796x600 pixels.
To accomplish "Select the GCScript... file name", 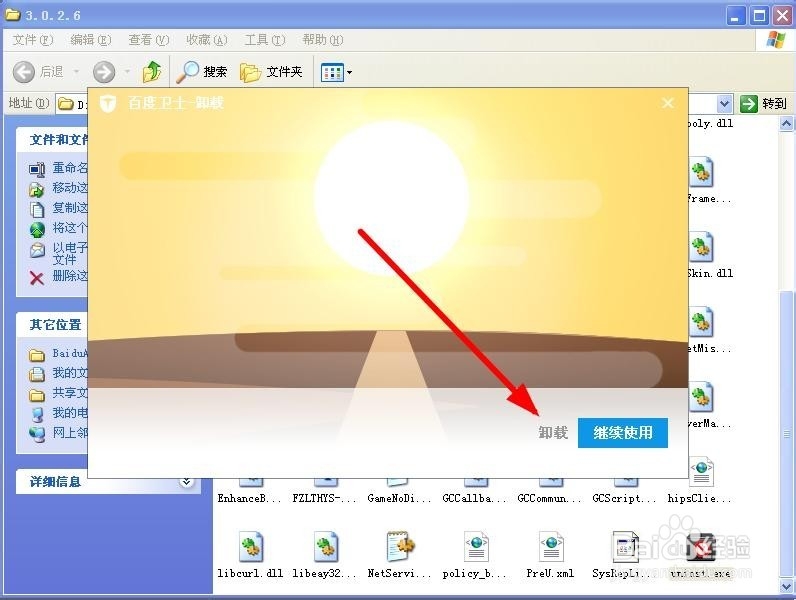I will click(x=624, y=498).
